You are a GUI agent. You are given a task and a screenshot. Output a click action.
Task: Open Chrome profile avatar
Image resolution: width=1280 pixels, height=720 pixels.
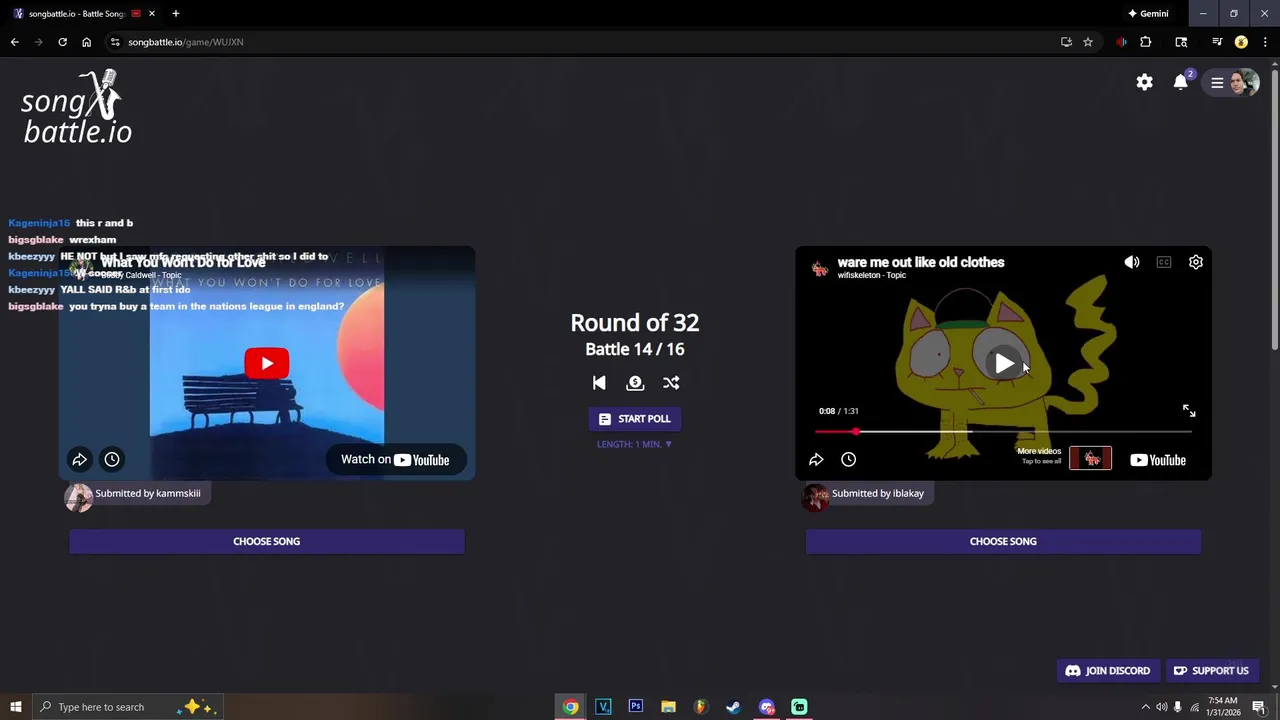tap(1241, 42)
